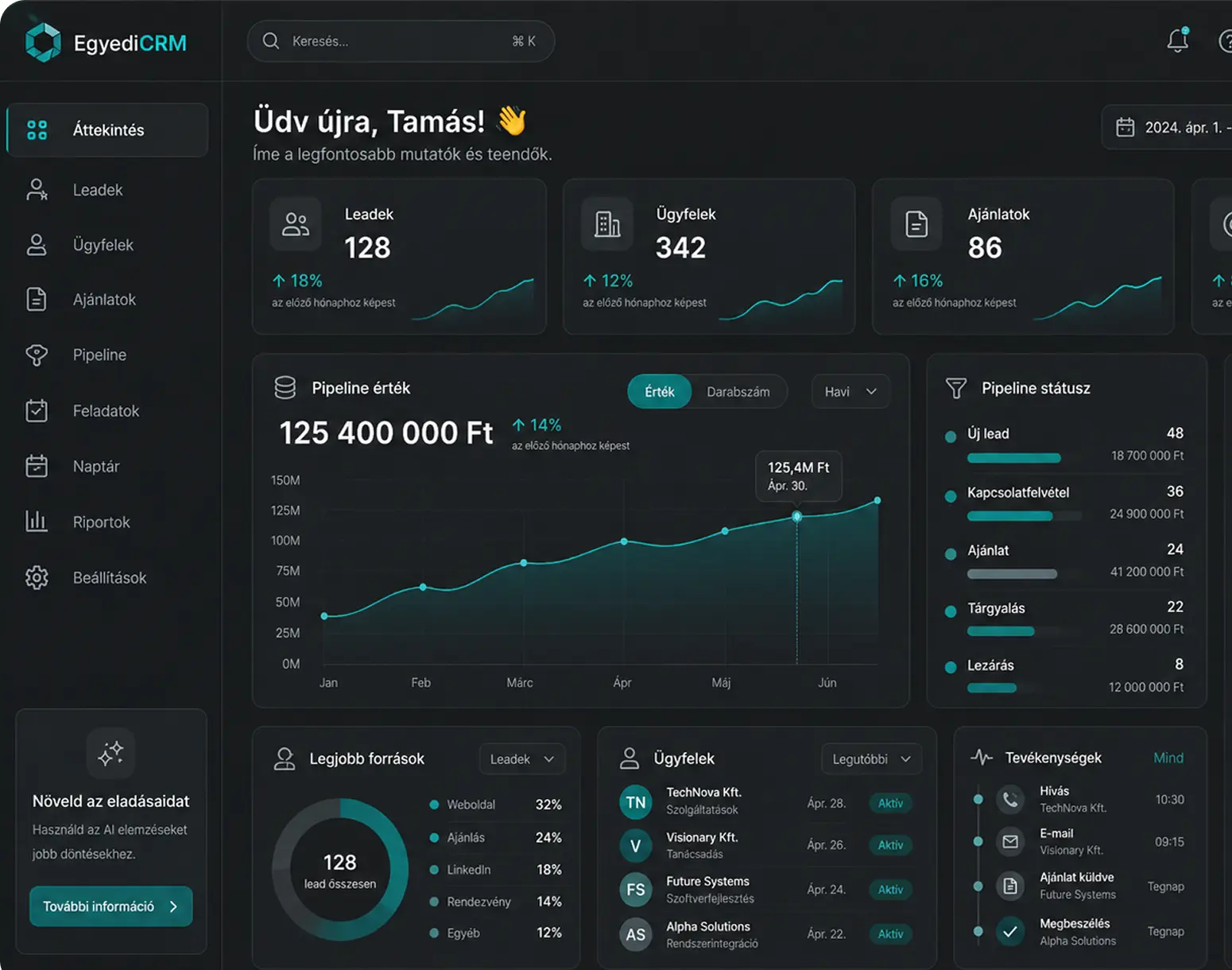Image resolution: width=1232 pixels, height=970 pixels.
Task: Go to Riportok chart icon
Action: tap(37, 522)
